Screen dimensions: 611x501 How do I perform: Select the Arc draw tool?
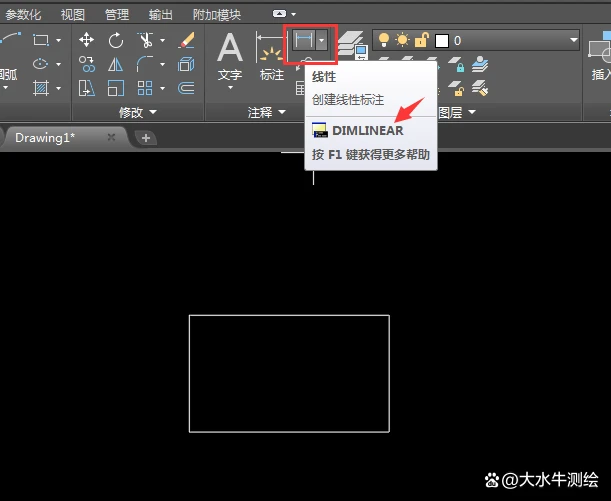click(x=11, y=38)
